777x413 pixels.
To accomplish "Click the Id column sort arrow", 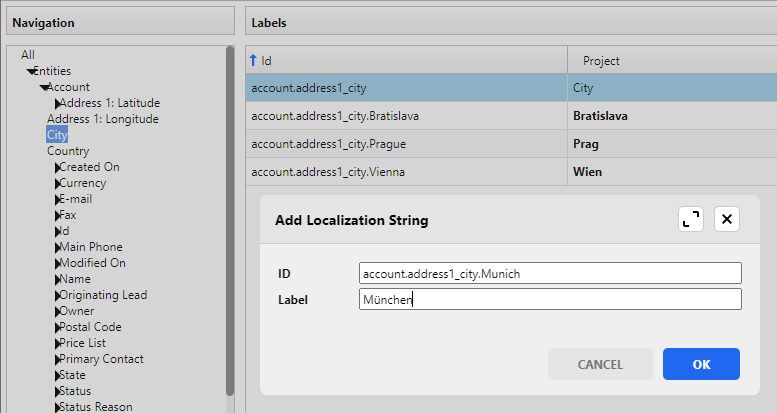I will pos(253,61).
